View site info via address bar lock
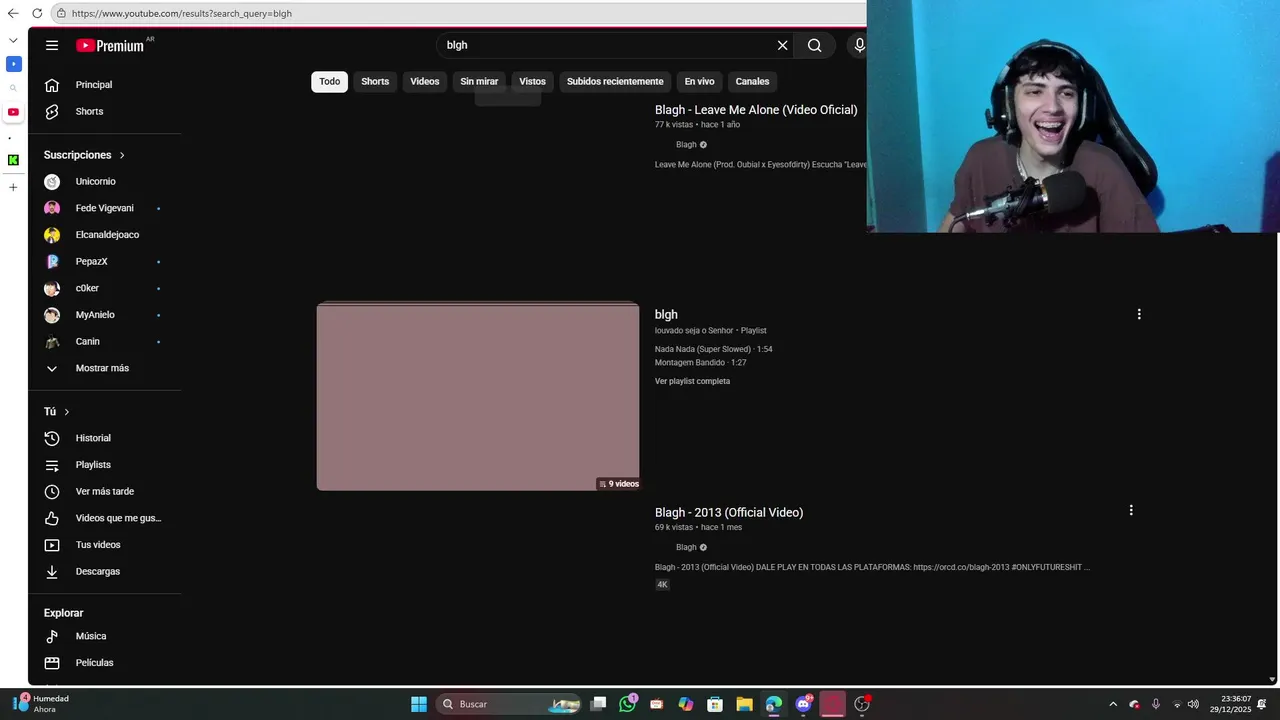 (x=61, y=13)
